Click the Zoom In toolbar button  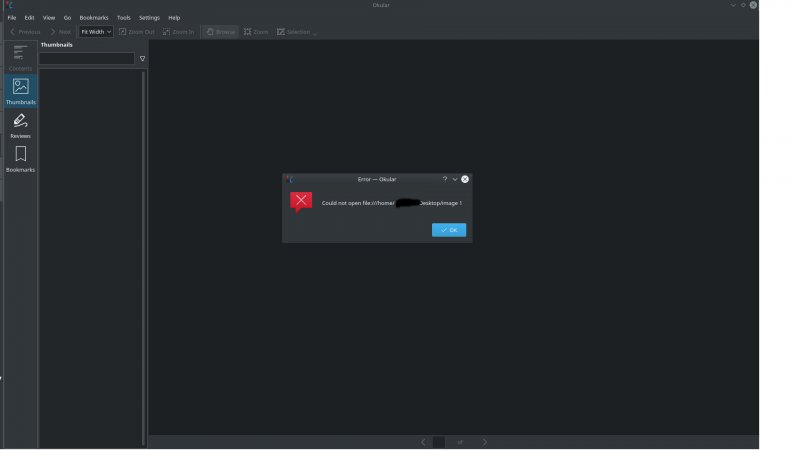pyautogui.click(x=179, y=32)
